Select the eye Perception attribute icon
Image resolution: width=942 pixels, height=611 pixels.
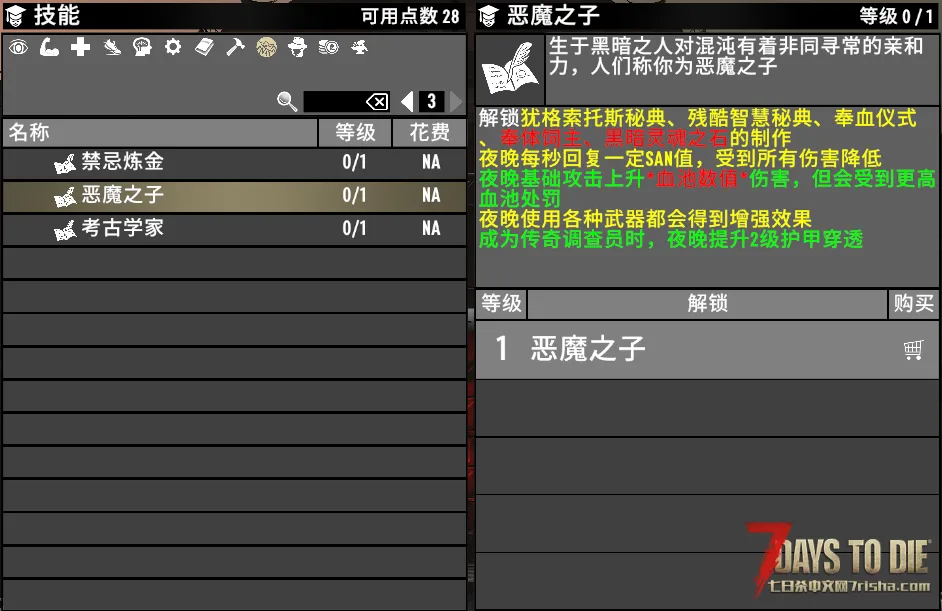coord(18,47)
